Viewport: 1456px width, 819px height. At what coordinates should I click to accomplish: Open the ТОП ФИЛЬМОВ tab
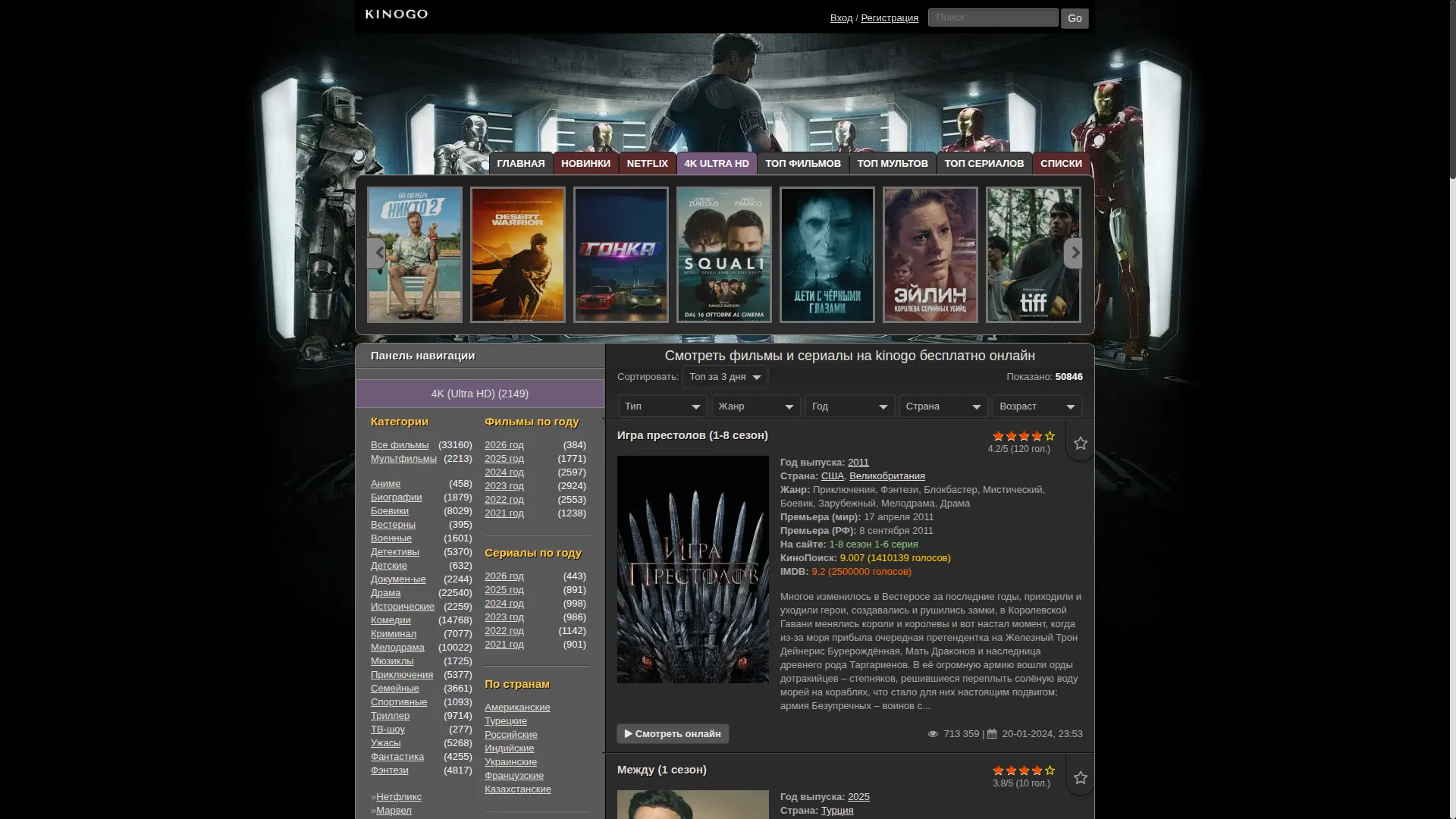(803, 164)
